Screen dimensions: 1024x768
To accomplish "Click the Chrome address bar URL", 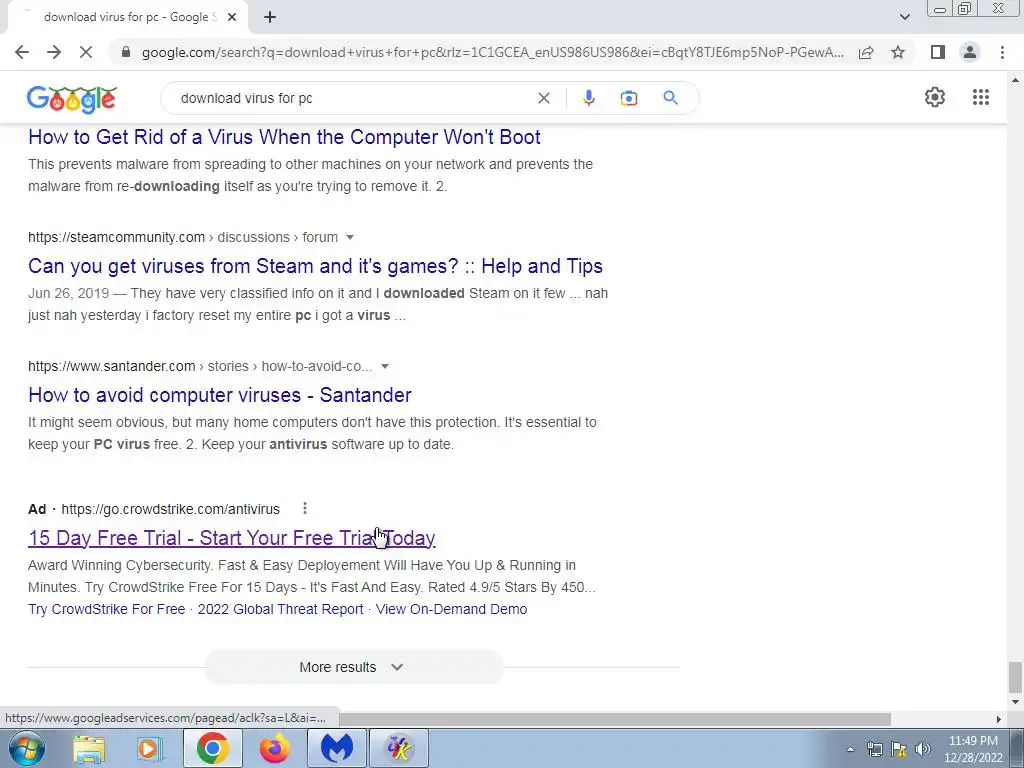I will coord(492,52).
